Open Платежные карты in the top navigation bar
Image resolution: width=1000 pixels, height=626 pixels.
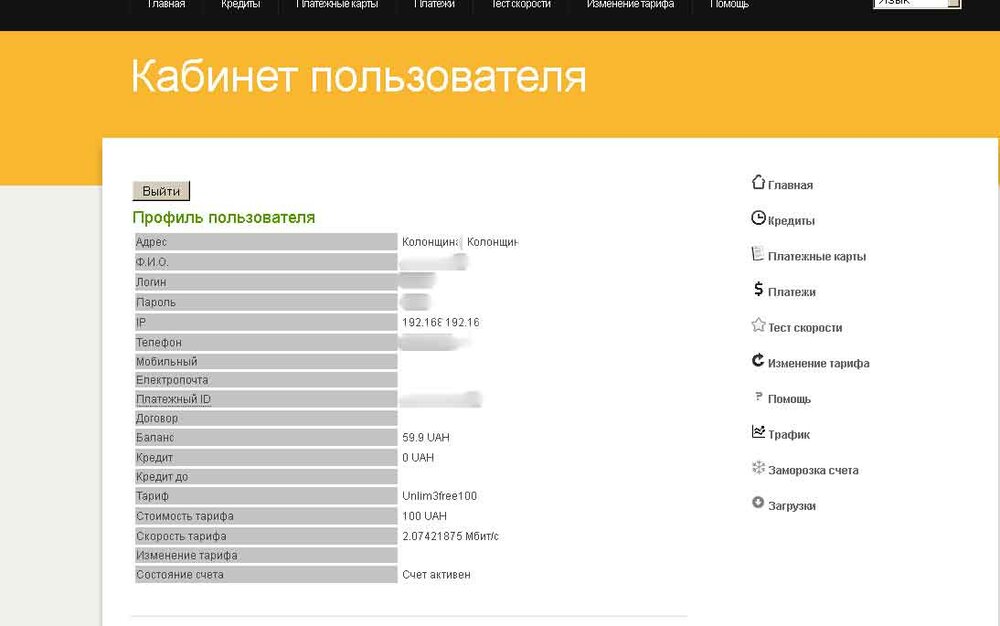[337, 4]
